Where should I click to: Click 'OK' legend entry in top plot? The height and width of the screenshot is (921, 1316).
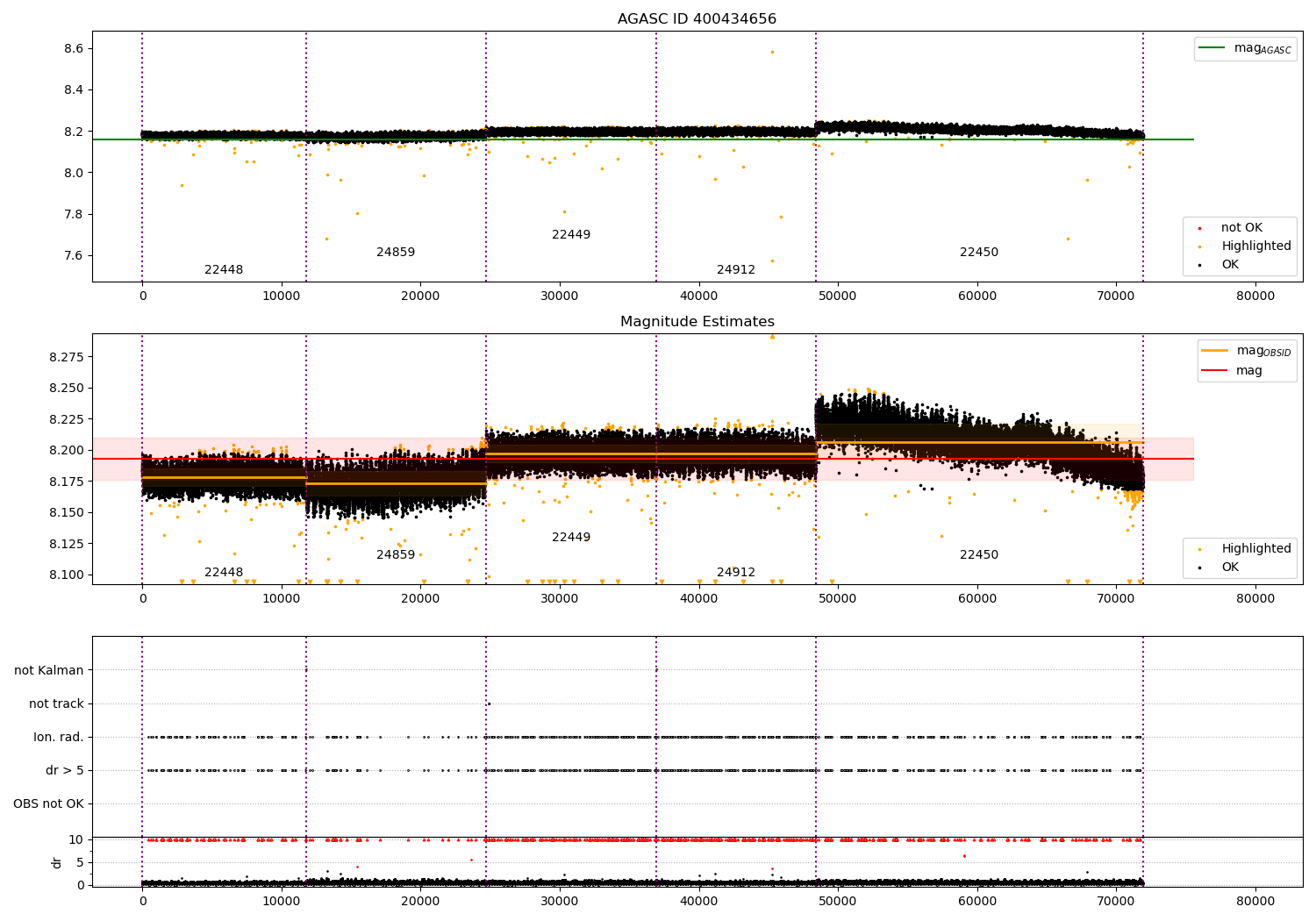1219,265
